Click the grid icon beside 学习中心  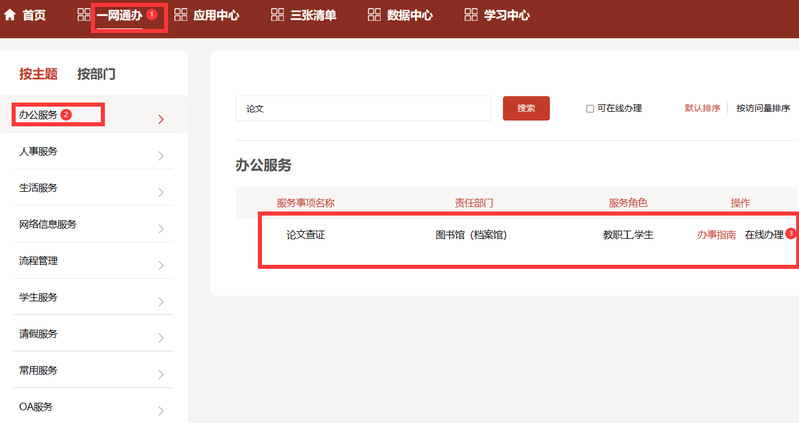(x=471, y=15)
